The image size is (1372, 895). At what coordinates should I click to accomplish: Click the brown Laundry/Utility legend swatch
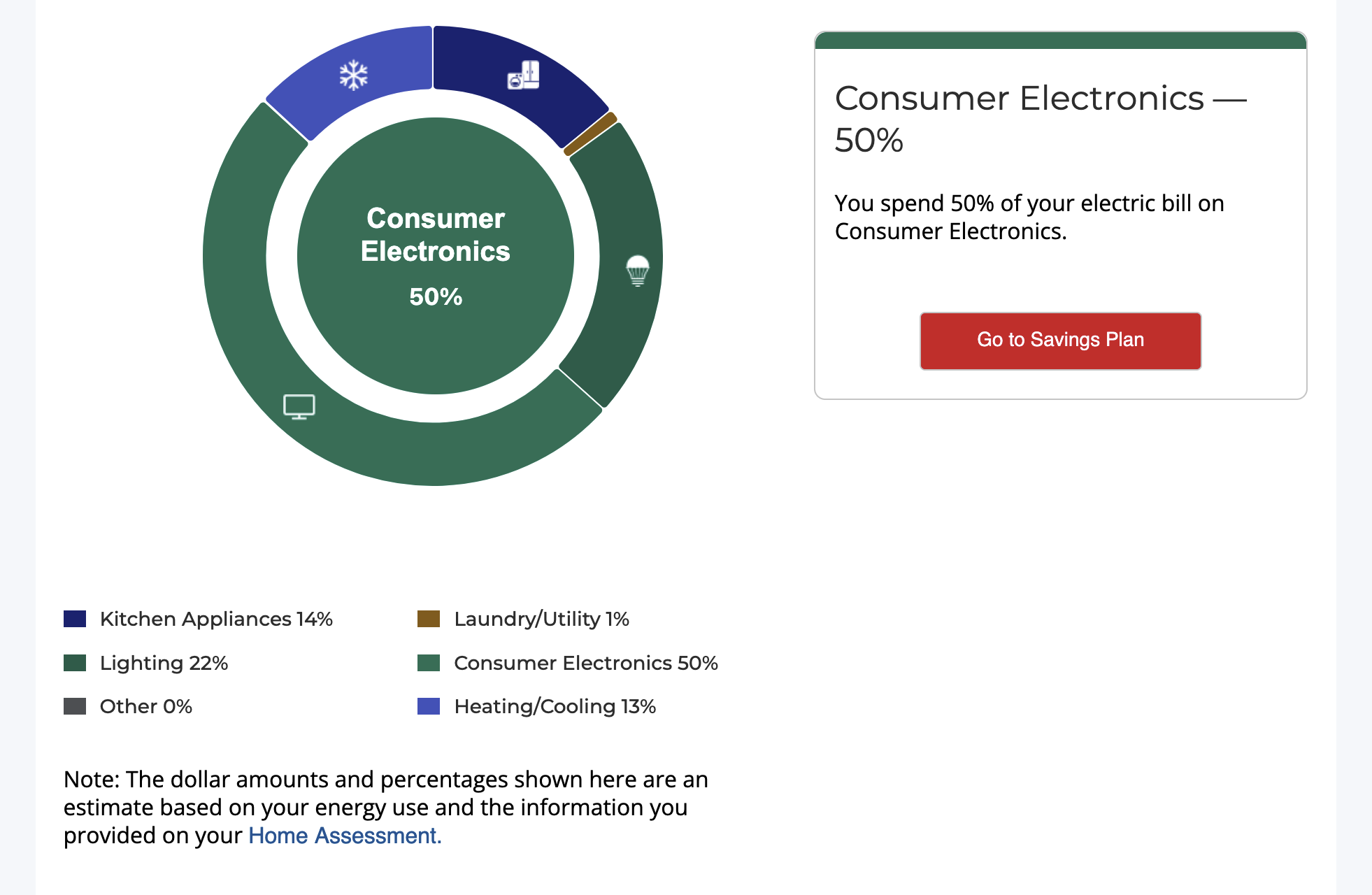[429, 619]
